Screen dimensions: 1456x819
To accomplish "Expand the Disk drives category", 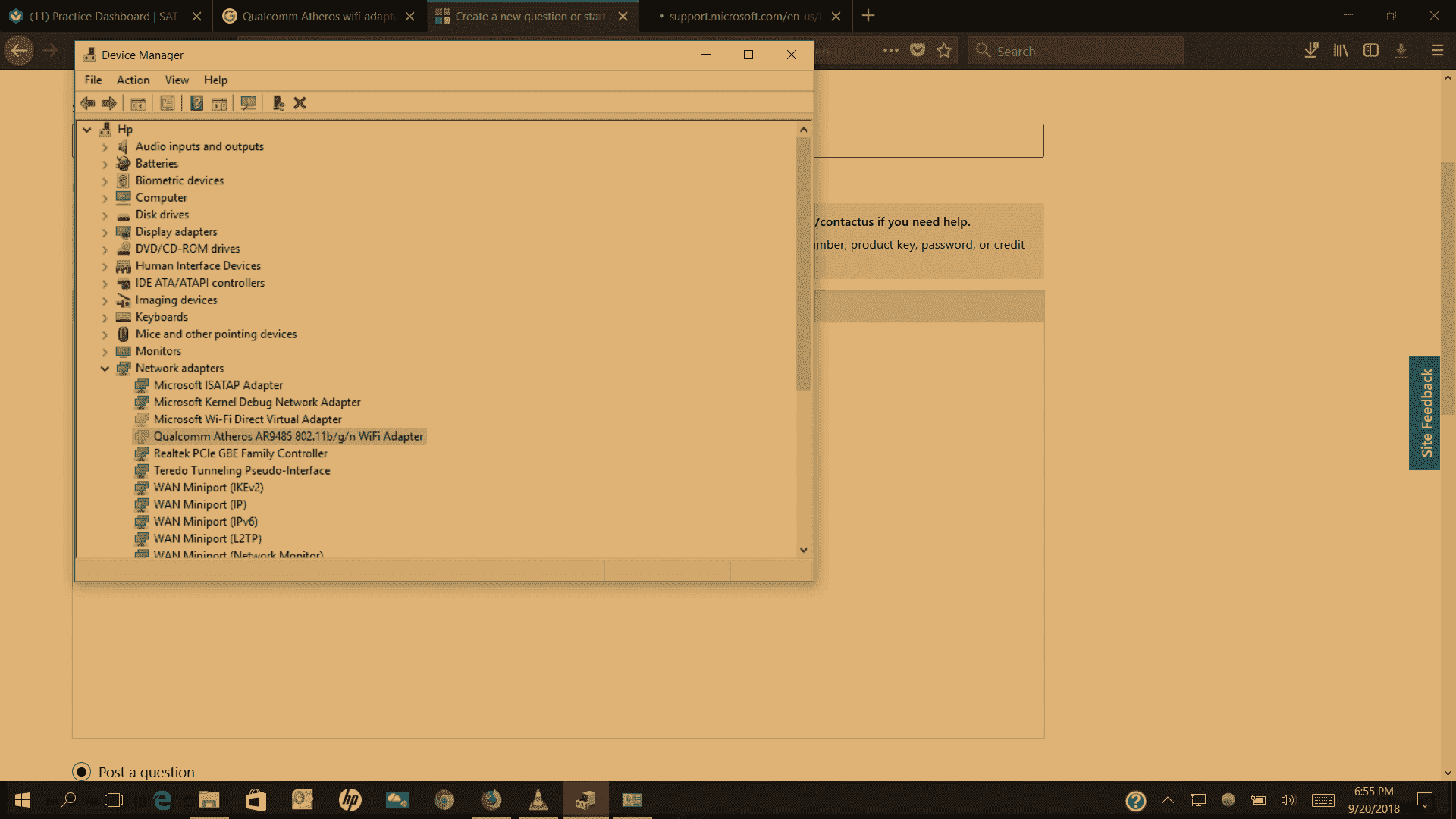I will [105, 215].
